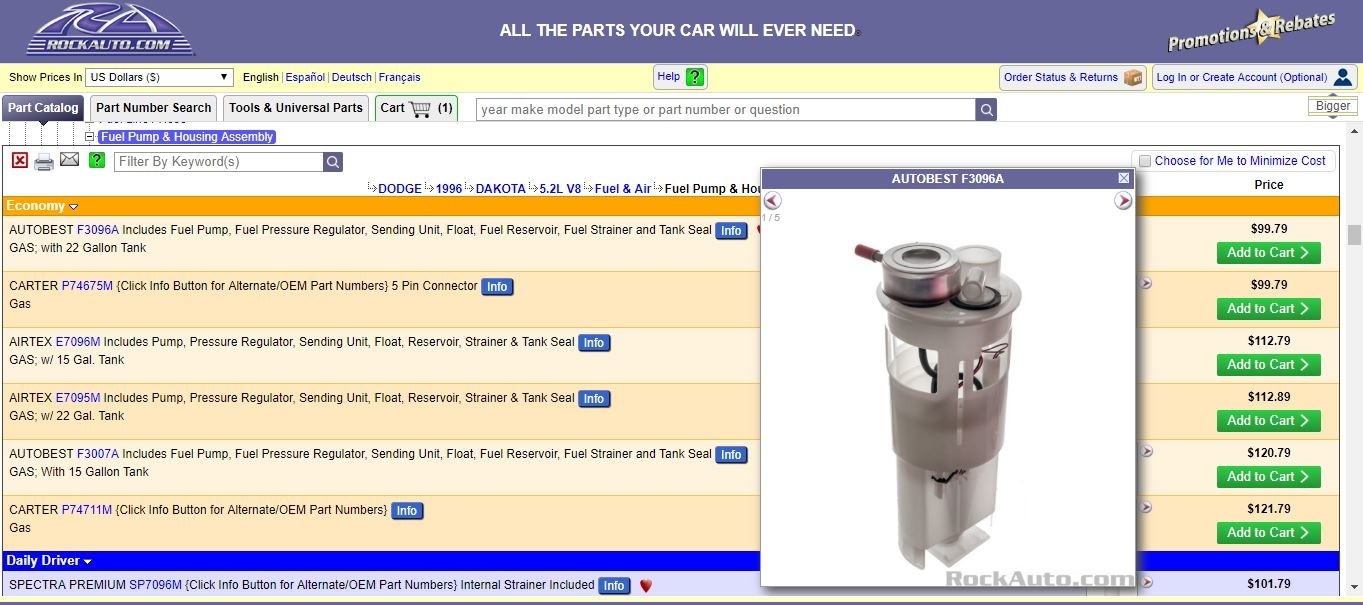Open the Fuel Pump & Housing Assembly tree item
The height and width of the screenshot is (605, 1363).
click(x=187, y=137)
